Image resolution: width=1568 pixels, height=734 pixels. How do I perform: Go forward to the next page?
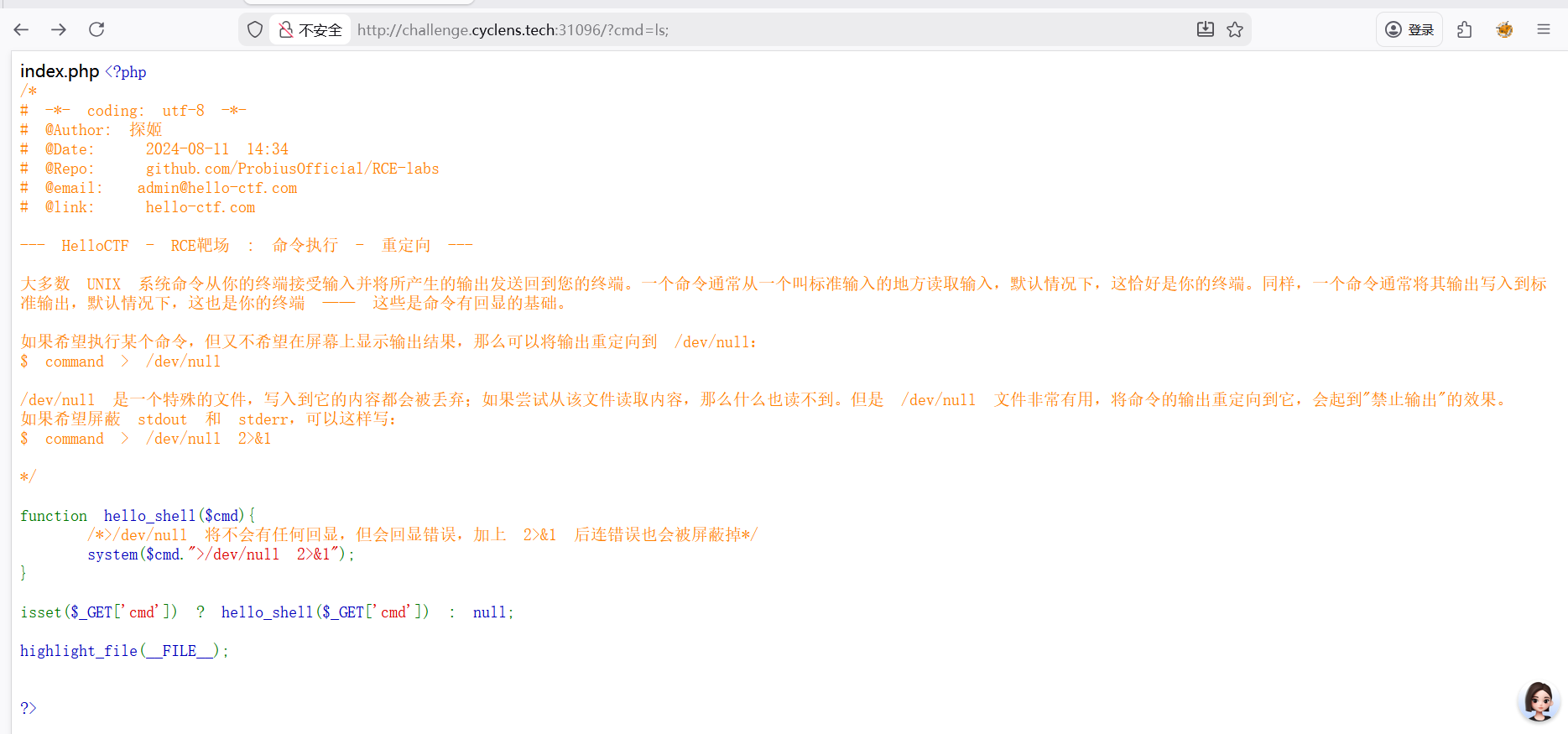[x=59, y=30]
